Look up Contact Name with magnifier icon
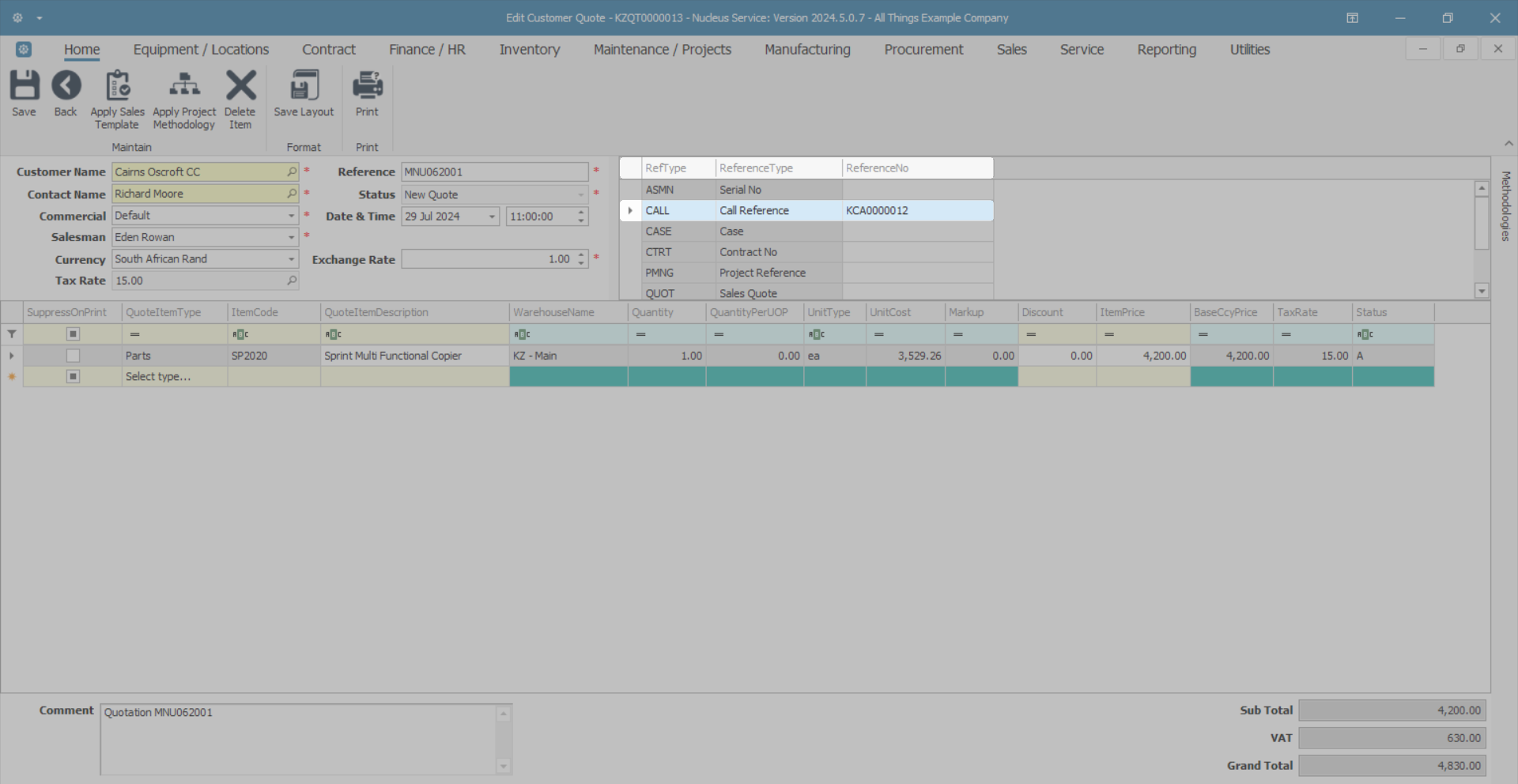 click(x=292, y=194)
